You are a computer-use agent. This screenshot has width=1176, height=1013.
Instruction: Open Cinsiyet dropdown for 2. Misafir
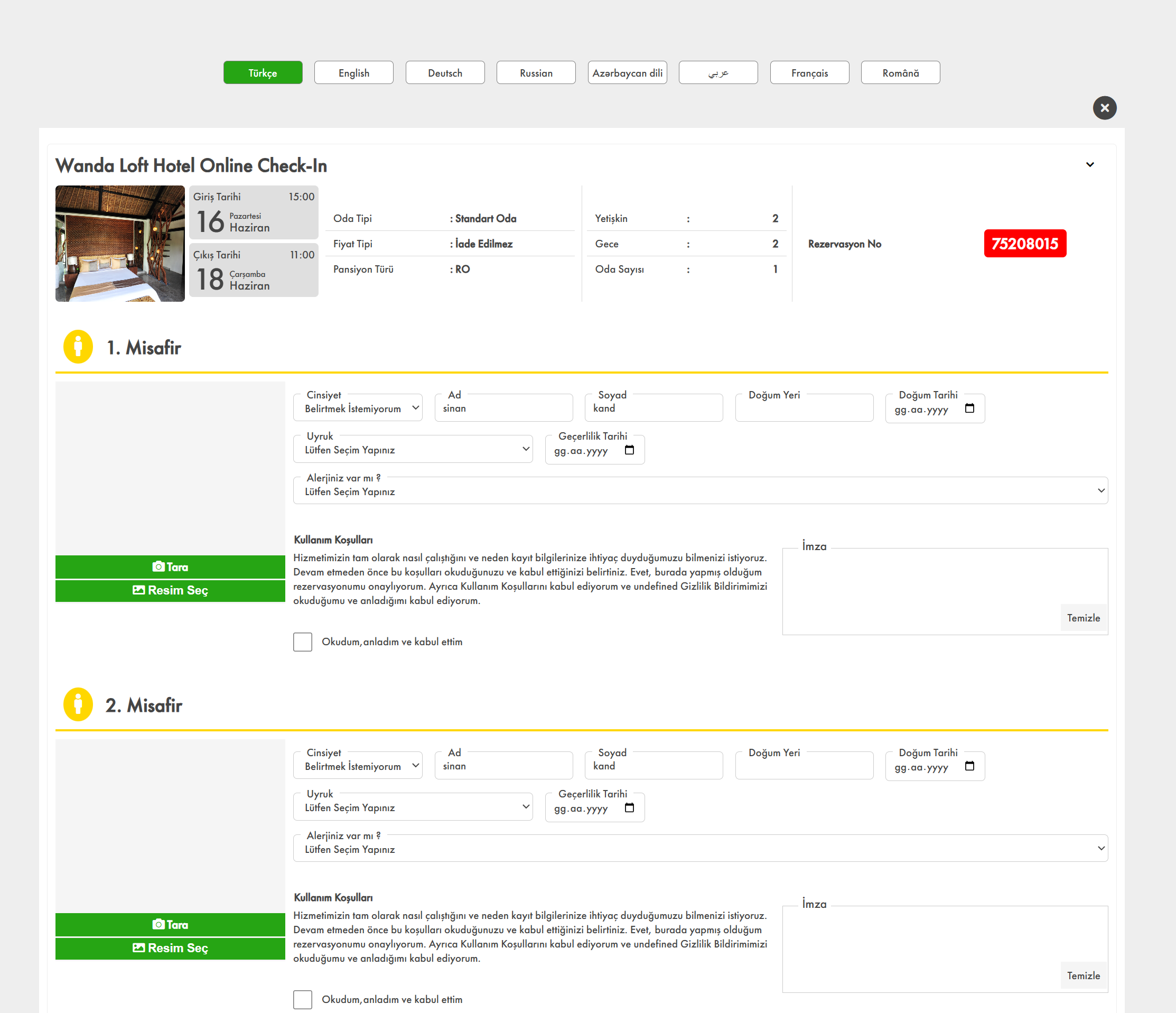pos(358,766)
